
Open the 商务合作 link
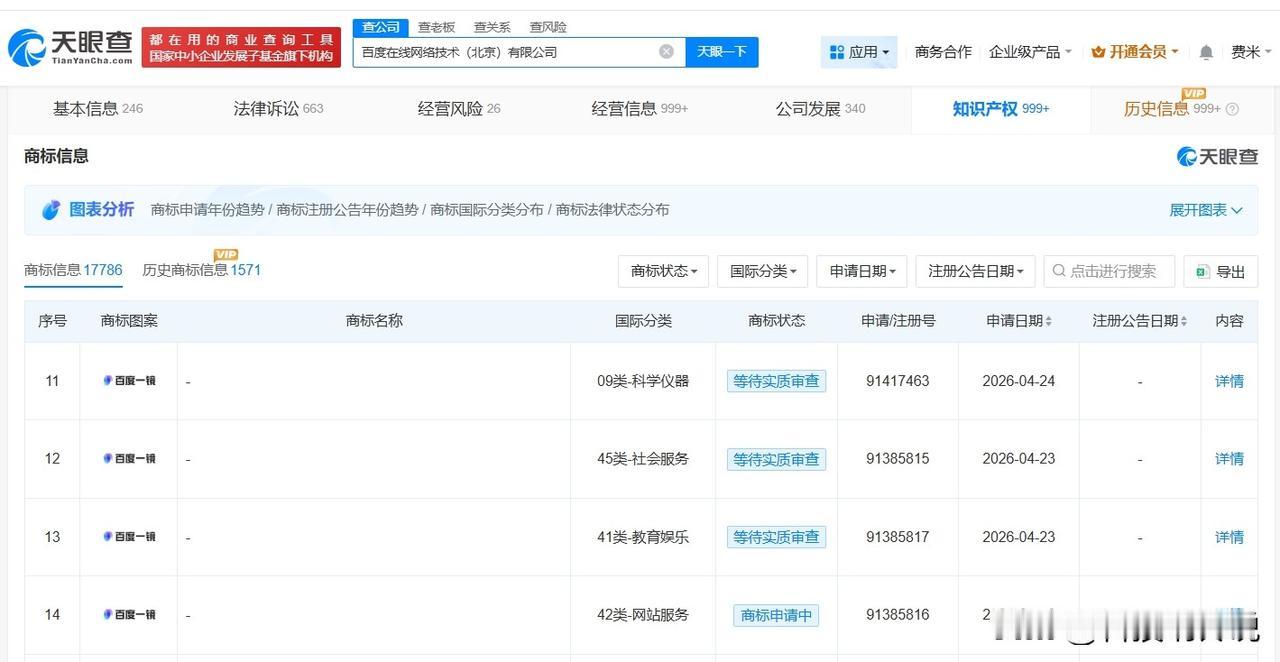(x=943, y=52)
